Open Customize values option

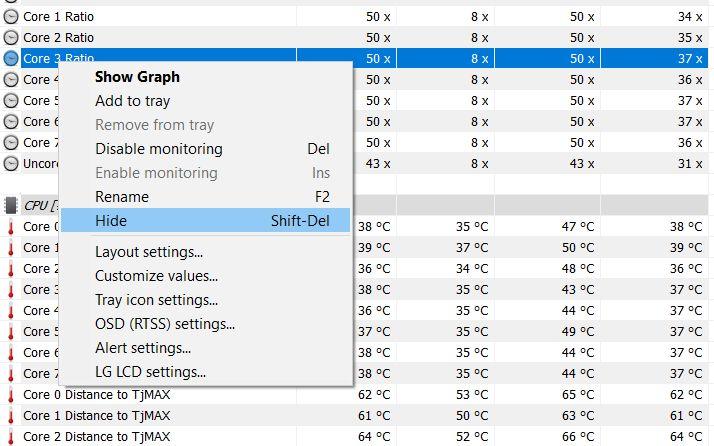156,276
